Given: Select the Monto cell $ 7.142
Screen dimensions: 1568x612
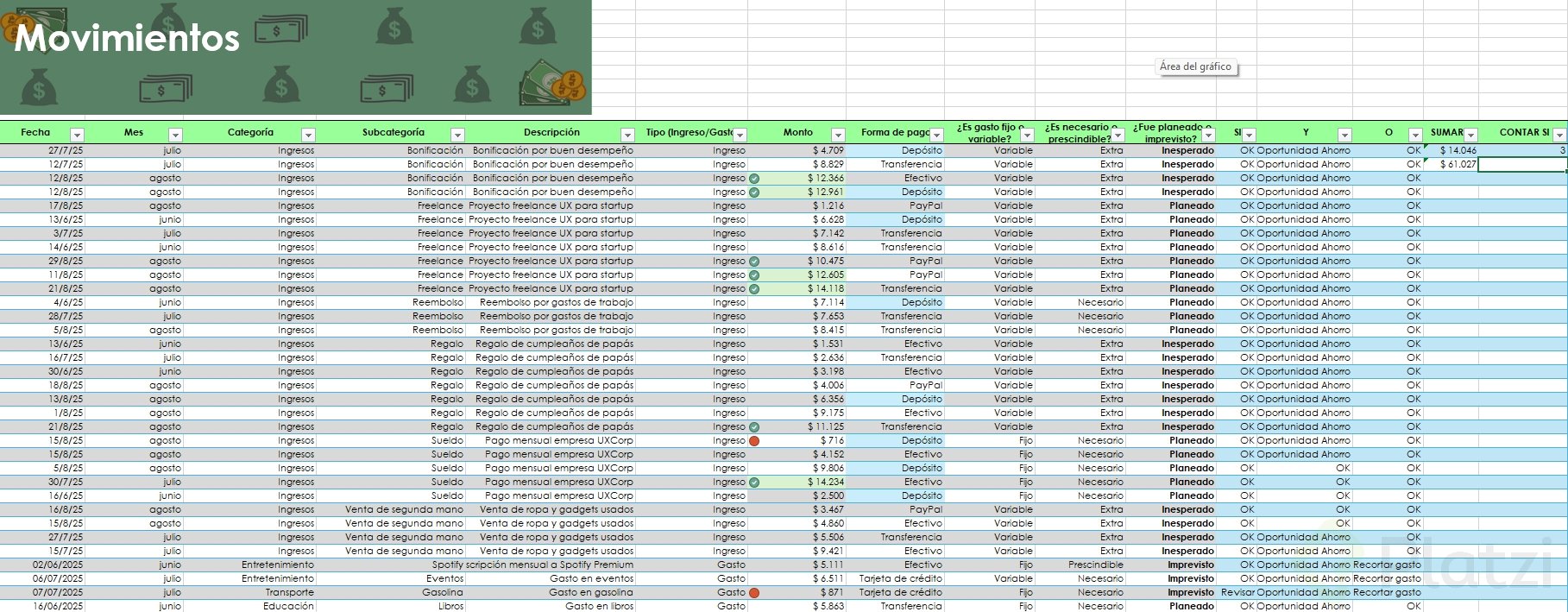Looking at the screenshot, I should click(x=797, y=233).
